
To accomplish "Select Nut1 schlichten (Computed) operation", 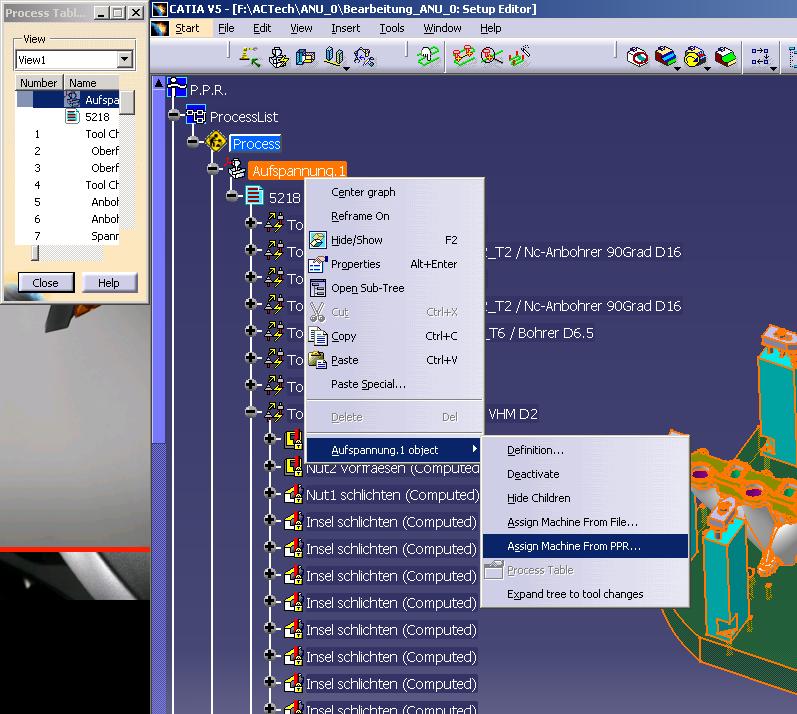I will pyautogui.click(x=392, y=495).
